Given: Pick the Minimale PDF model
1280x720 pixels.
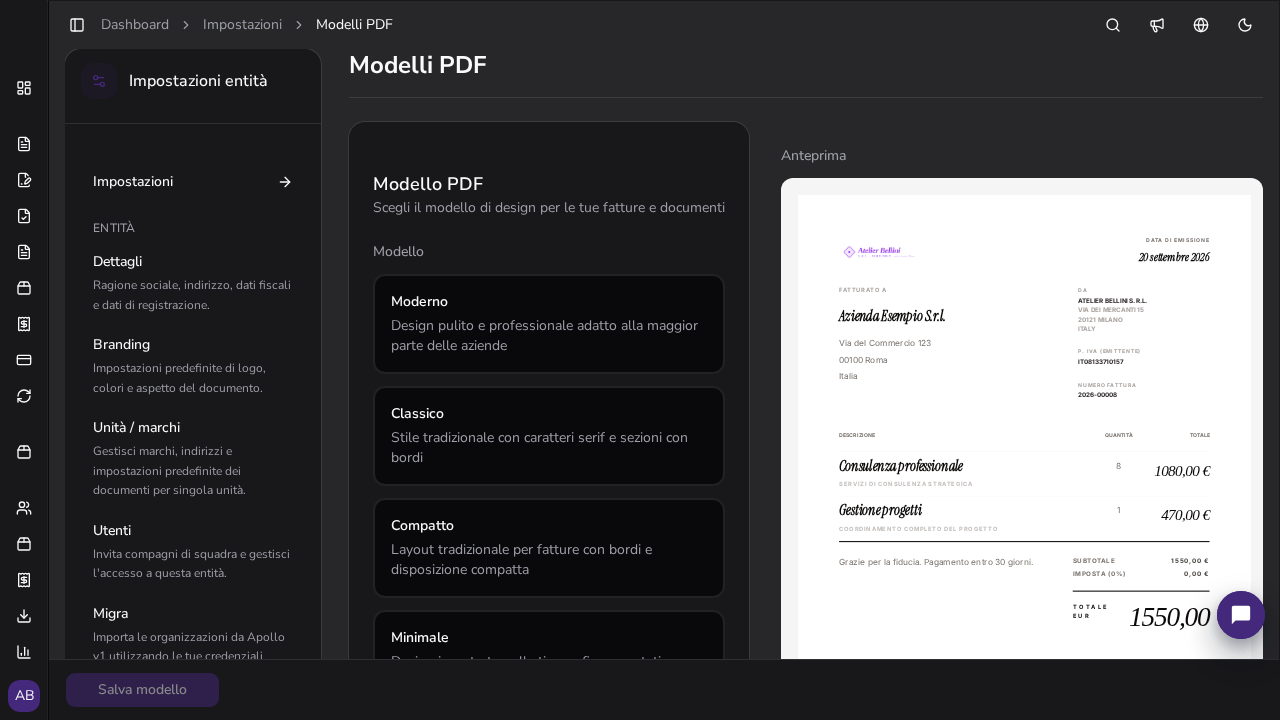Looking at the screenshot, I should pyautogui.click(x=549, y=636).
